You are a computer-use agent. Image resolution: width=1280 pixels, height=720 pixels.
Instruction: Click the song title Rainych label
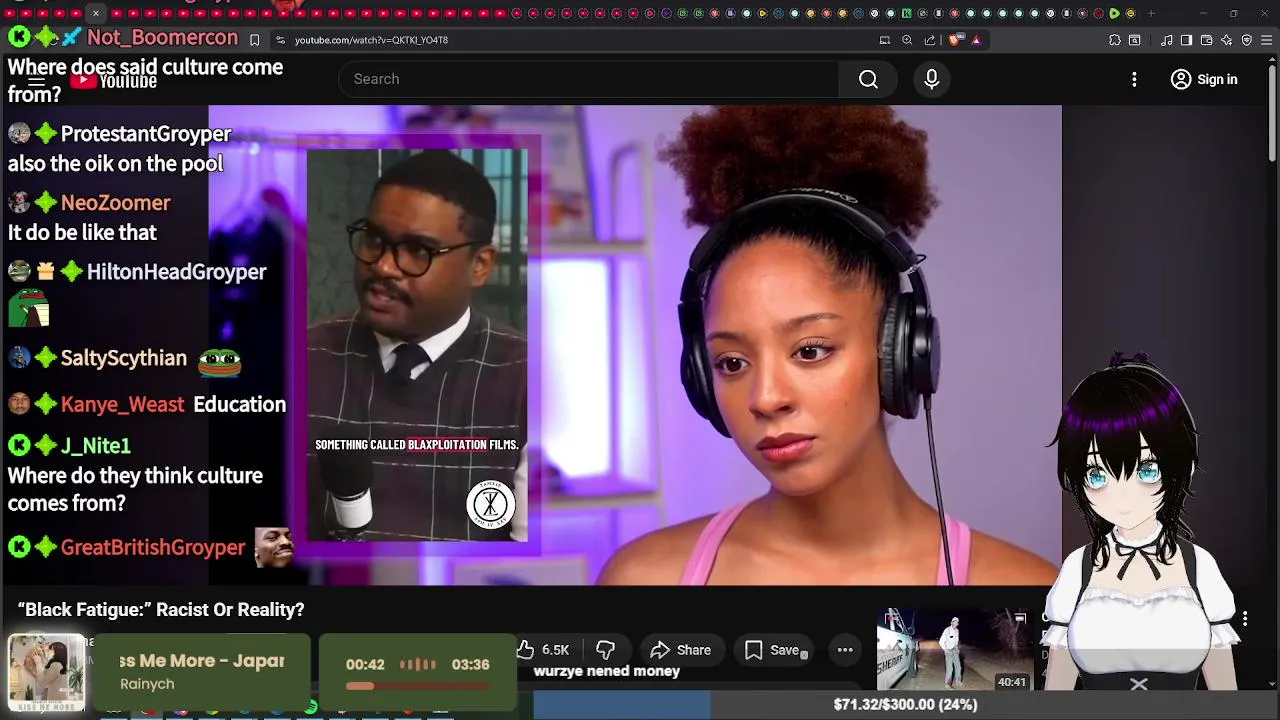click(147, 684)
